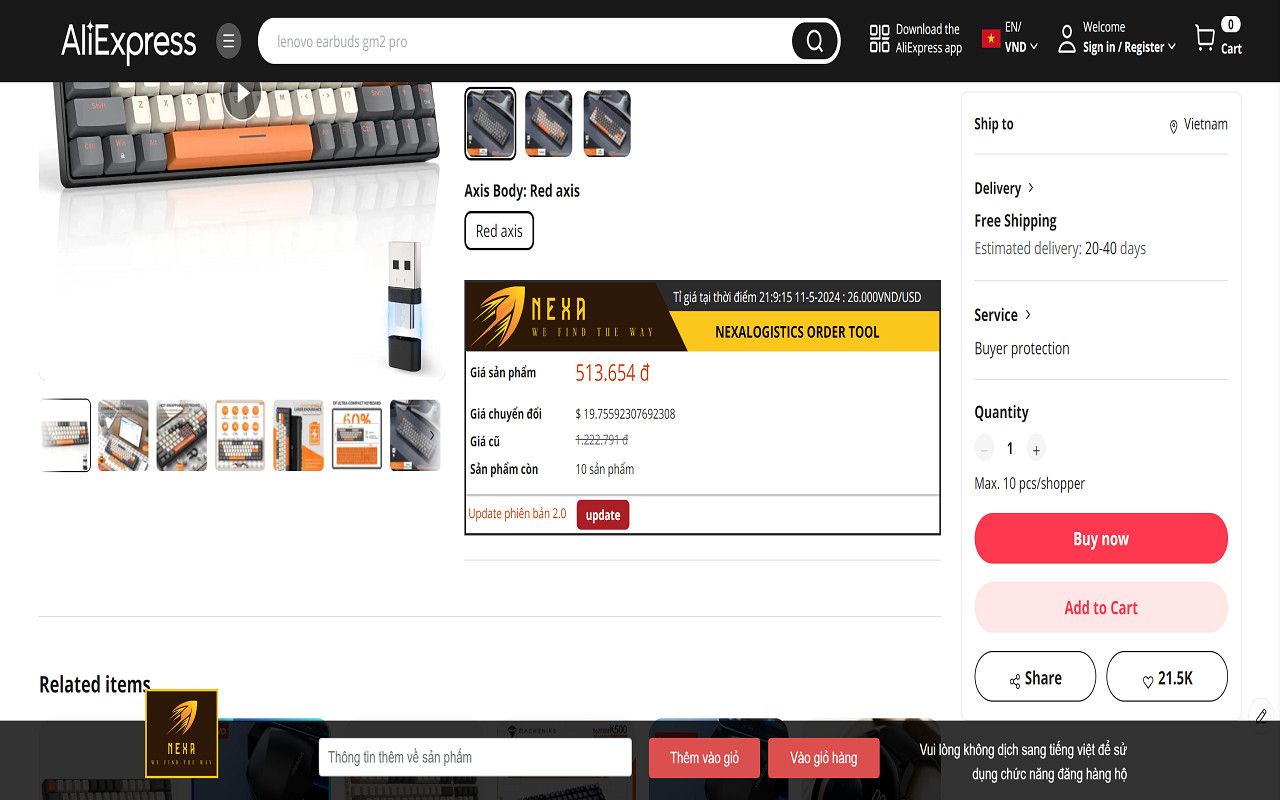The height and width of the screenshot is (800, 1280).
Task: Click the first highlighted keyboard thumbnail above Axis Body
Action: coord(489,123)
